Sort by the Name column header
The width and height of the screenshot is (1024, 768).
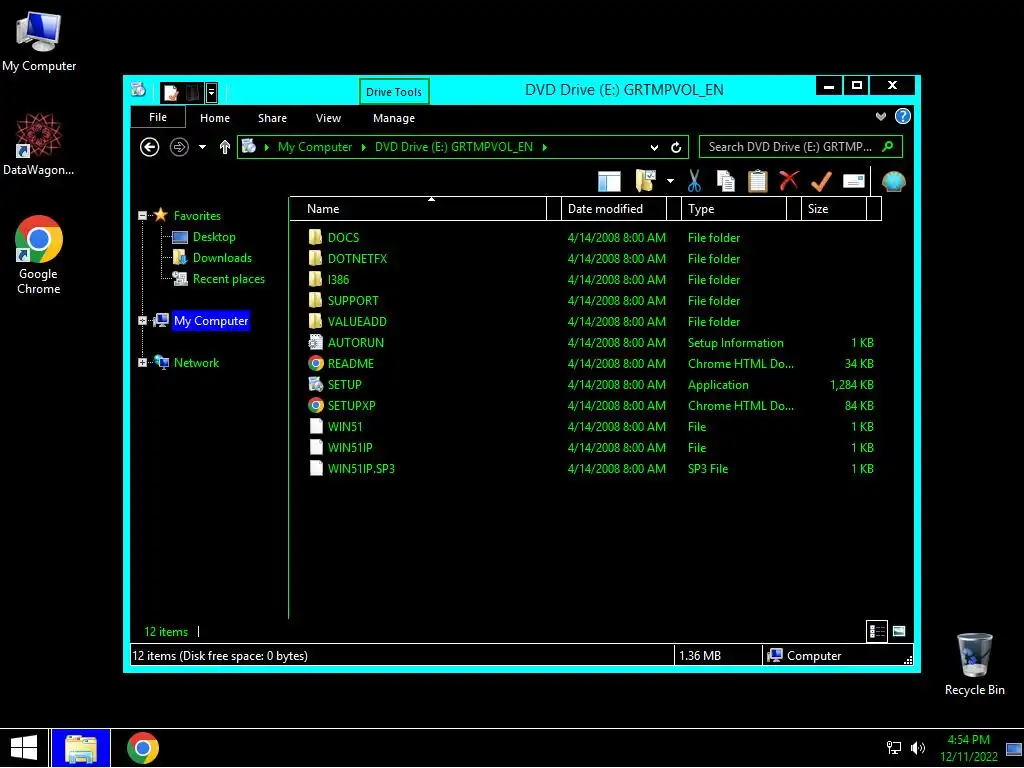tap(418, 209)
